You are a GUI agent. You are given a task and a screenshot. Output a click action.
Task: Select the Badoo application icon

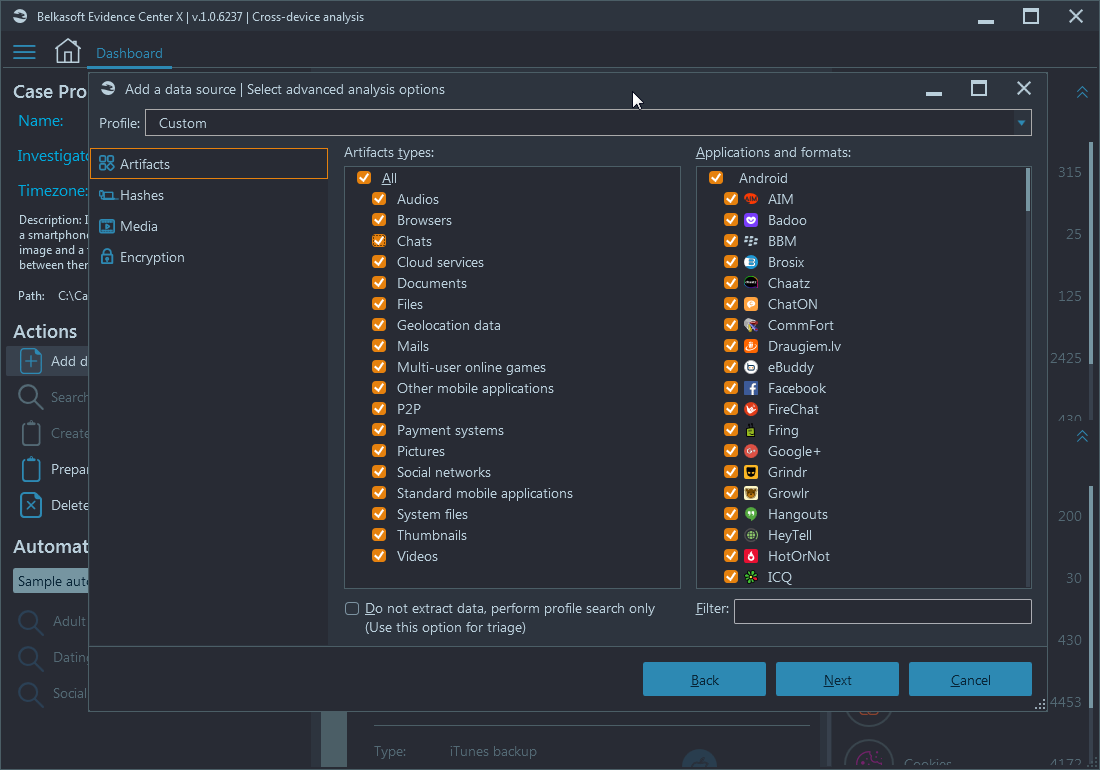[751, 220]
